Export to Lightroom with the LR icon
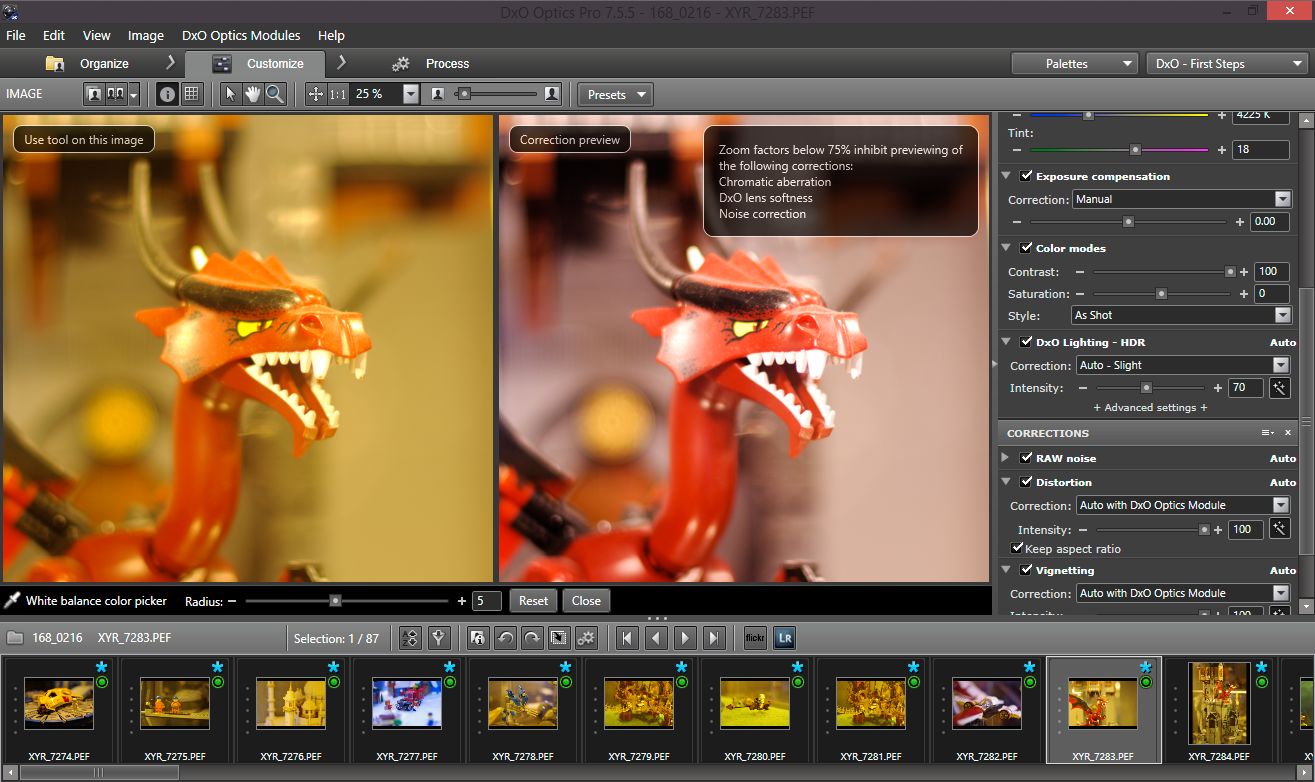The height and width of the screenshot is (782, 1315). pos(784,638)
